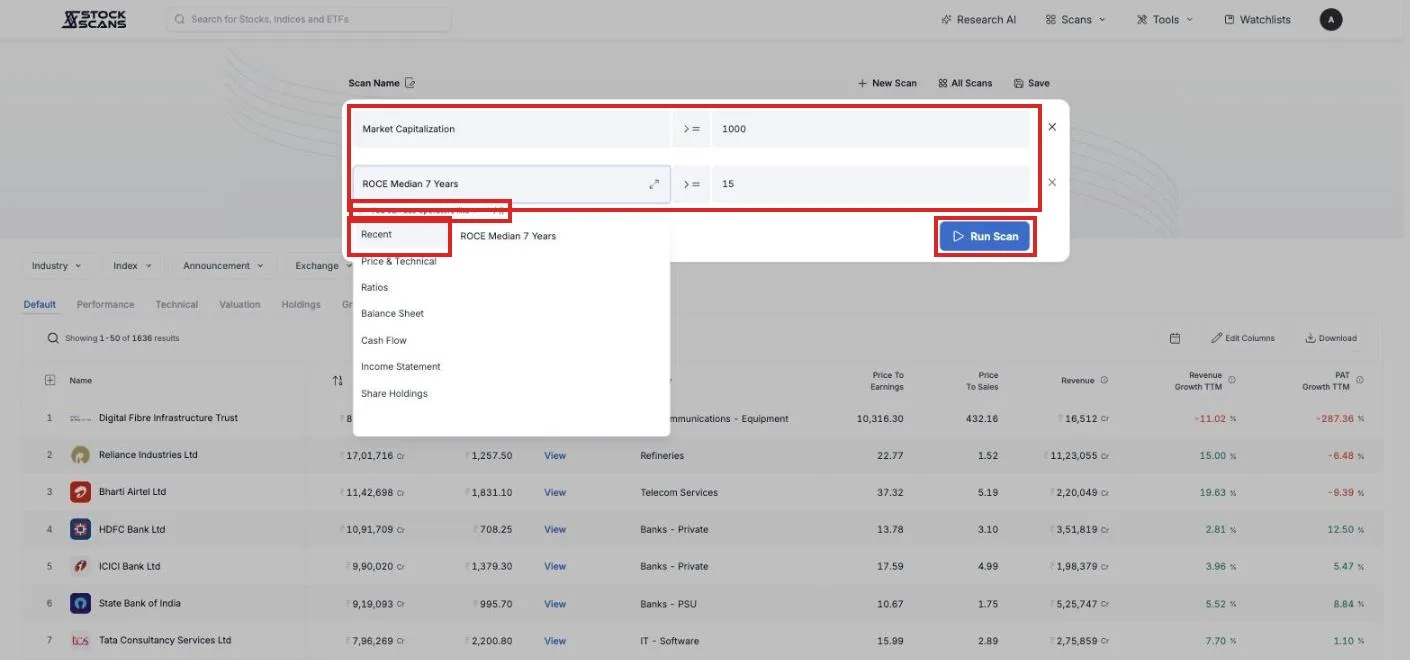Screen dimensions: 1410x660
Task: Open View link for State Bank of India
Action: point(555,604)
